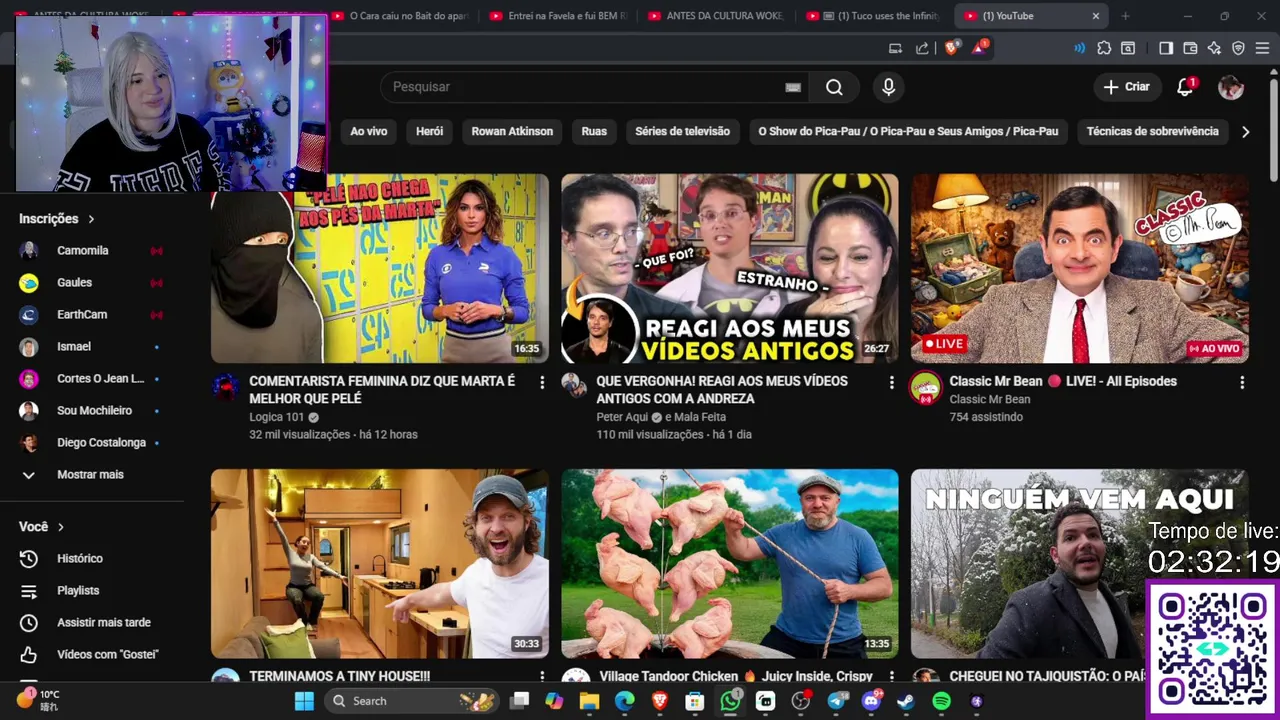Open the Histórico clock icon in sidebar
1280x720 pixels.
pos(29,559)
